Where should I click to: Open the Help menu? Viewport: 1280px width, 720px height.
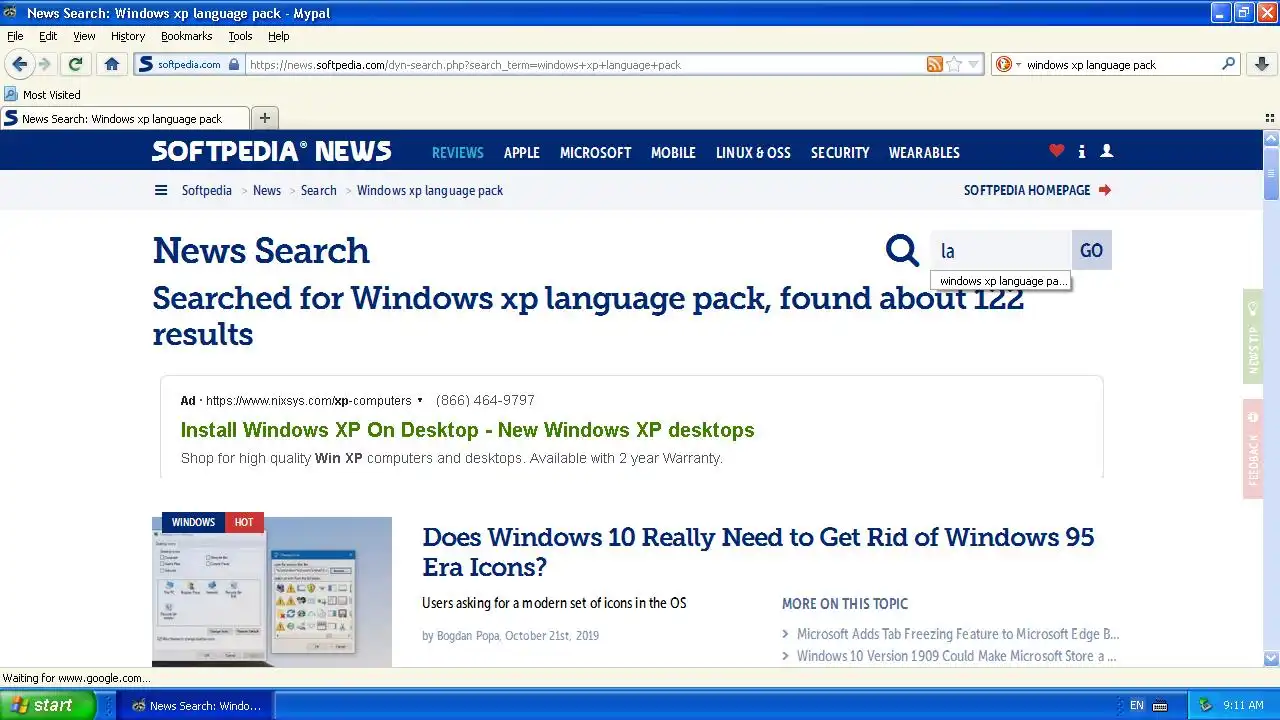[279, 36]
